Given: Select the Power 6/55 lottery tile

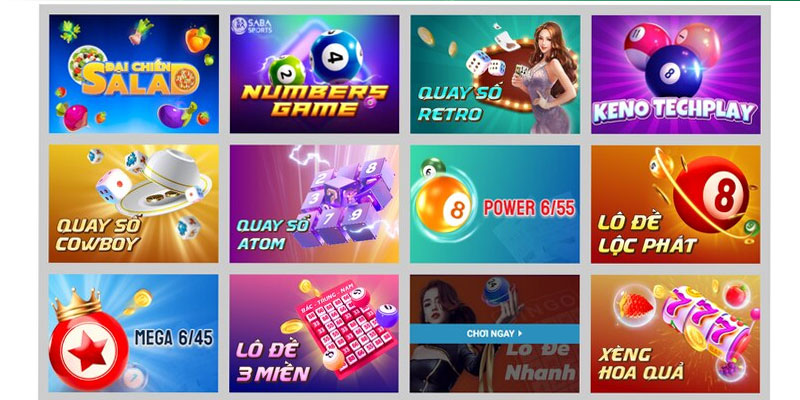Looking at the screenshot, I should click(495, 204).
